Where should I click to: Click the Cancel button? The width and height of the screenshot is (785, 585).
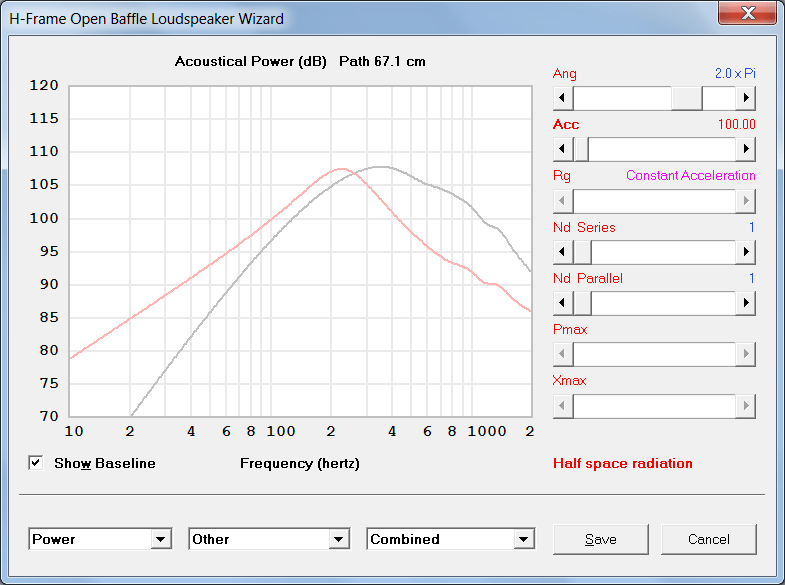pyautogui.click(x=708, y=539)
